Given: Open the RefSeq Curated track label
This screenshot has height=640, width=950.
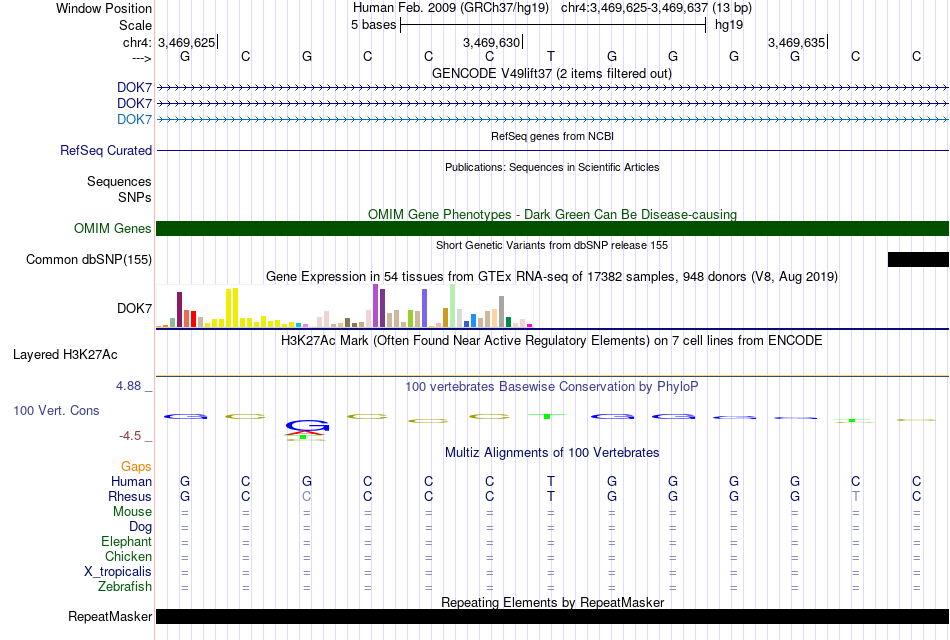Looking at the screenshot, I should coord(106,150).
